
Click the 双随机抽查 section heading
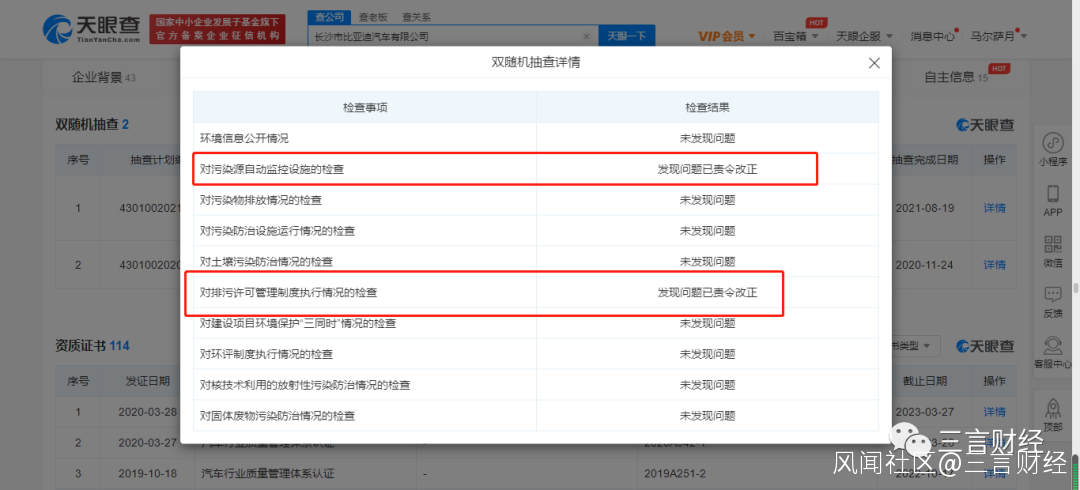[x=92, y=125]
